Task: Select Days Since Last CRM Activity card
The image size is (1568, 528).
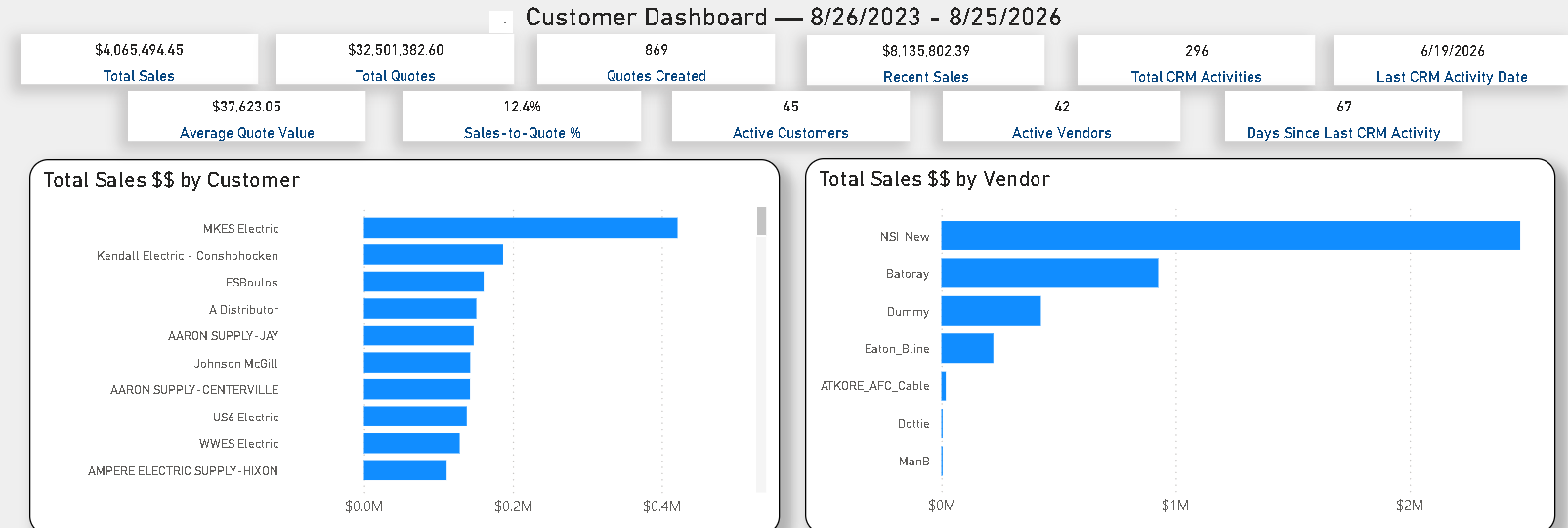Action: tap(1343, 116)
